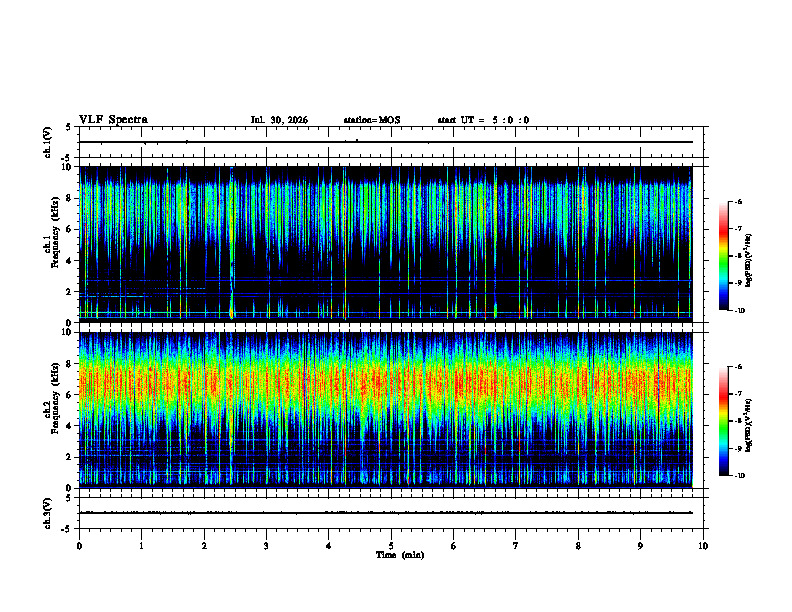Click inside the ch.1 spectrogram panel

(x=385, y=244)
